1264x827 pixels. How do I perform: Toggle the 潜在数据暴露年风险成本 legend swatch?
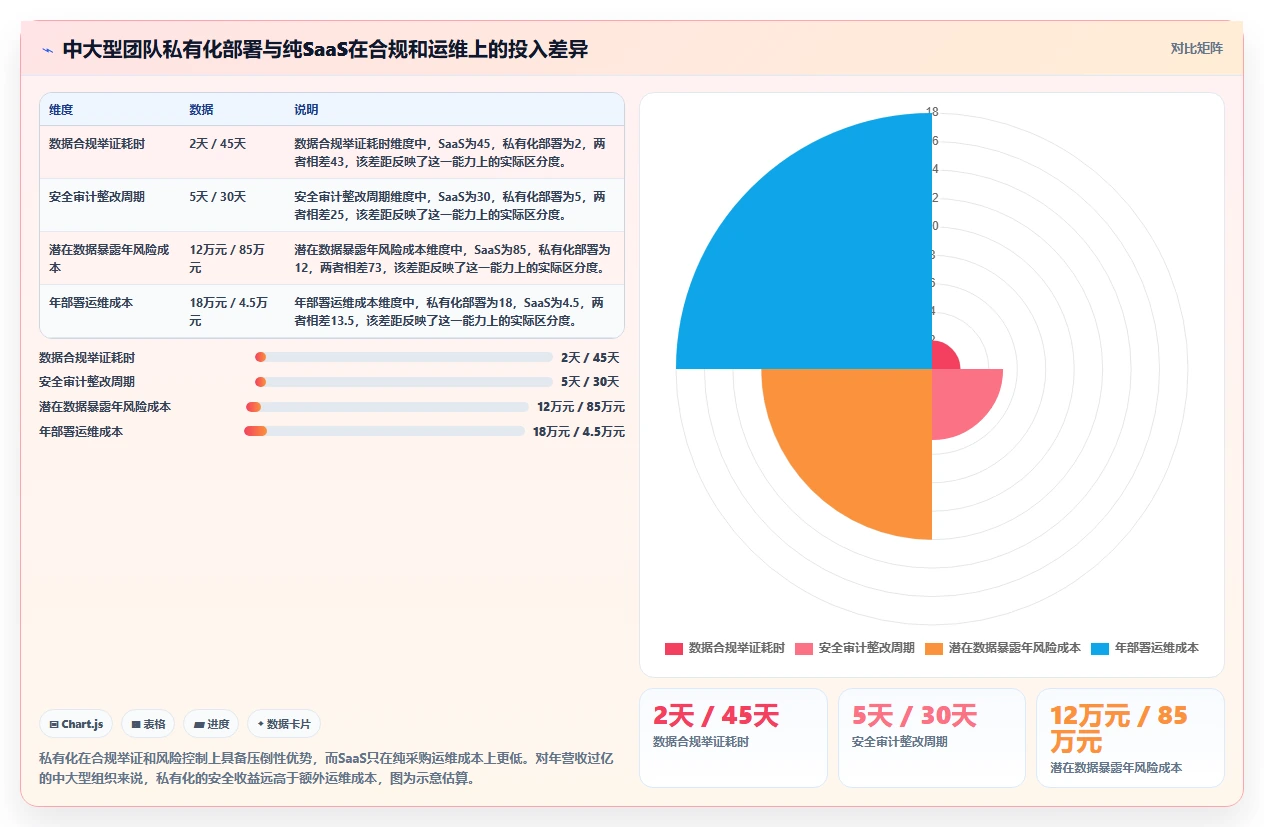934,648
